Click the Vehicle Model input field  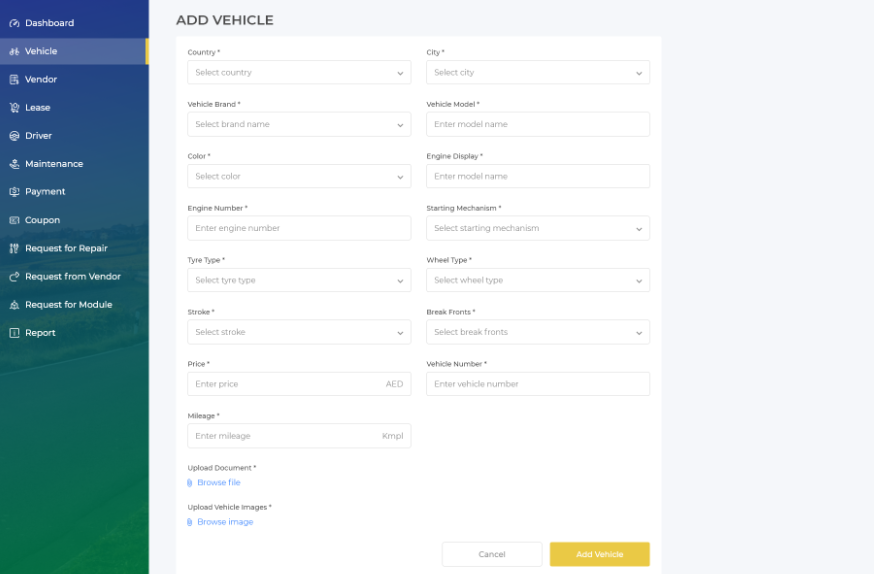538,124
